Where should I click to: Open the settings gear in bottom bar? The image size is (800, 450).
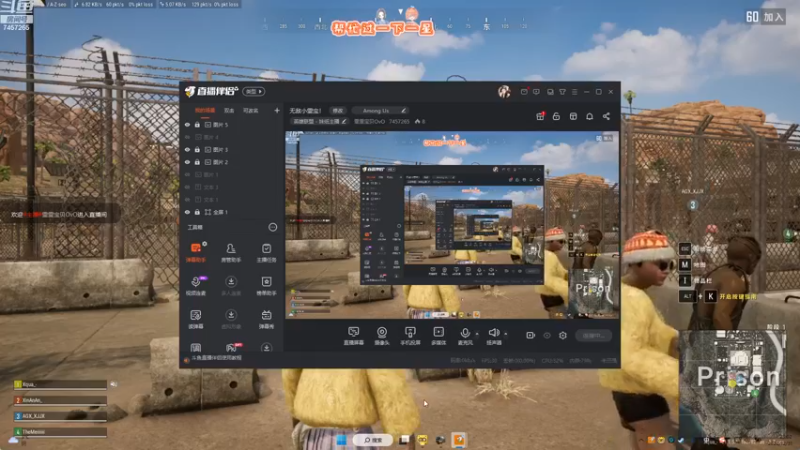(x=563, y=335)
